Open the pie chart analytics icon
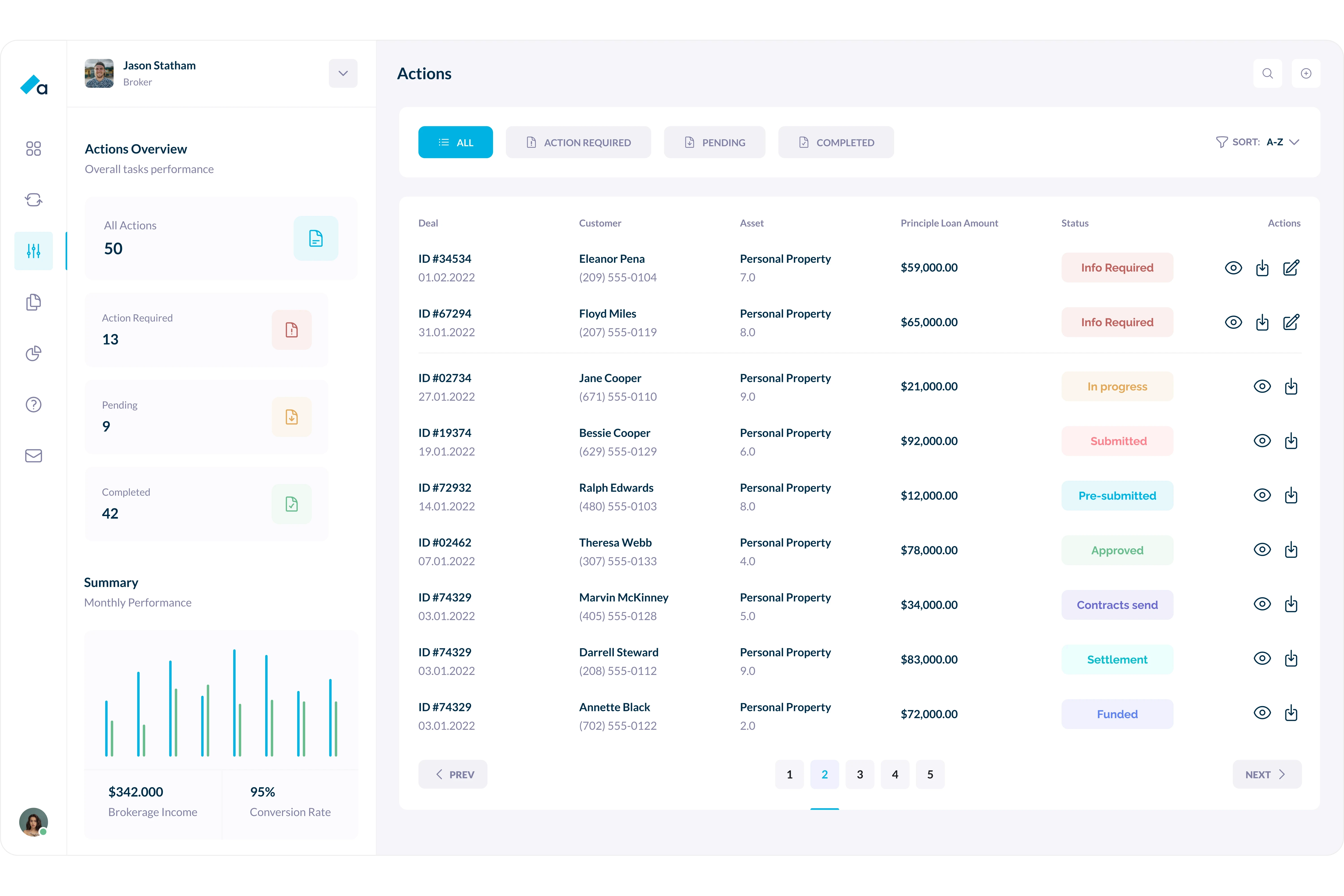Viewport: 1344px width, 896px height. click(x=34, y=353)
